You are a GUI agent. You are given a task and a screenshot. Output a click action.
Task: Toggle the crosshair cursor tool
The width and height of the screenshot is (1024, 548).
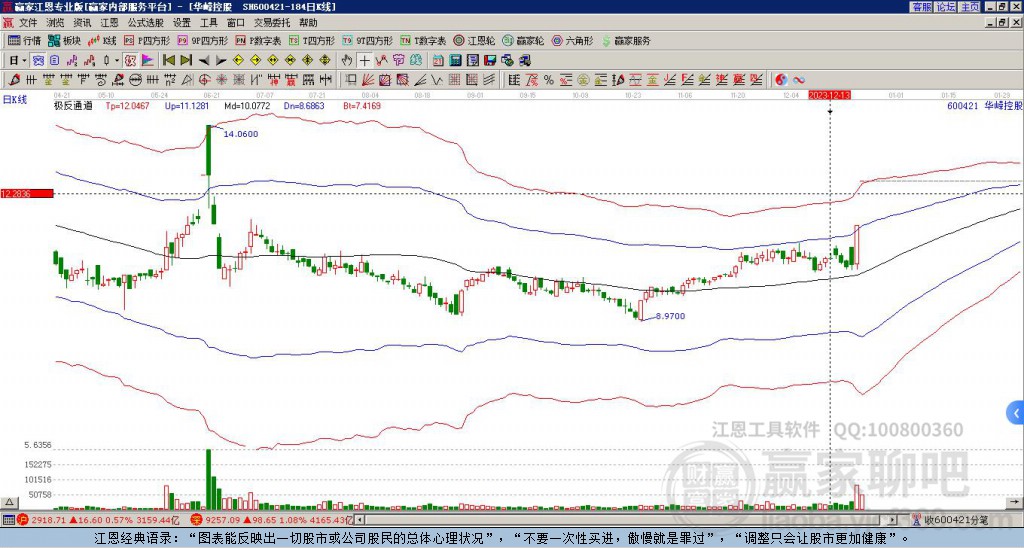[x=364, y=61]
